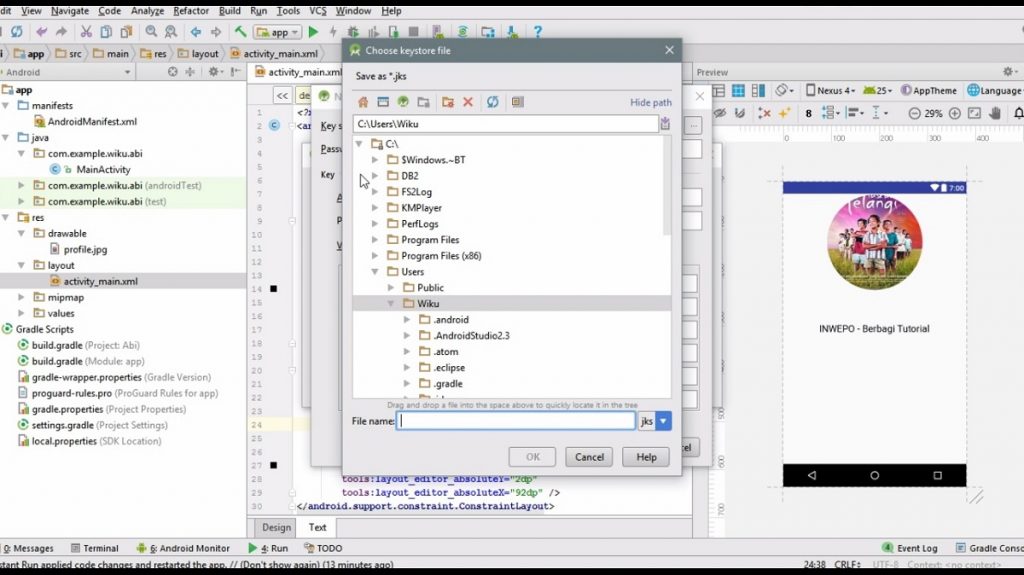This screenshot has height=575, width=1024.
Task: Toggle Autoconnect magnet icon
Action: (x=740, y=113)
